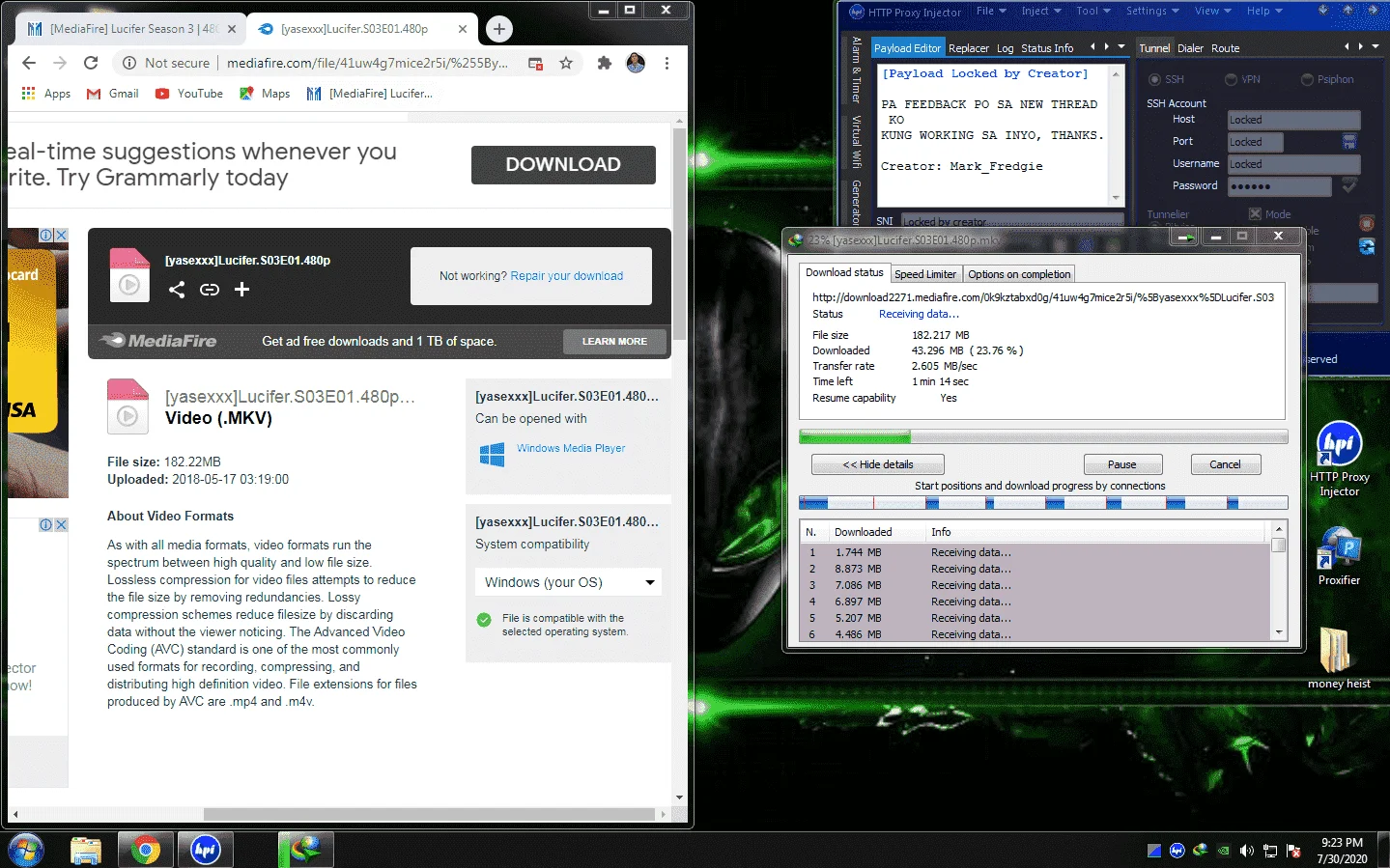
Task: Click the Repair your download link
Action: pos(567,276)
